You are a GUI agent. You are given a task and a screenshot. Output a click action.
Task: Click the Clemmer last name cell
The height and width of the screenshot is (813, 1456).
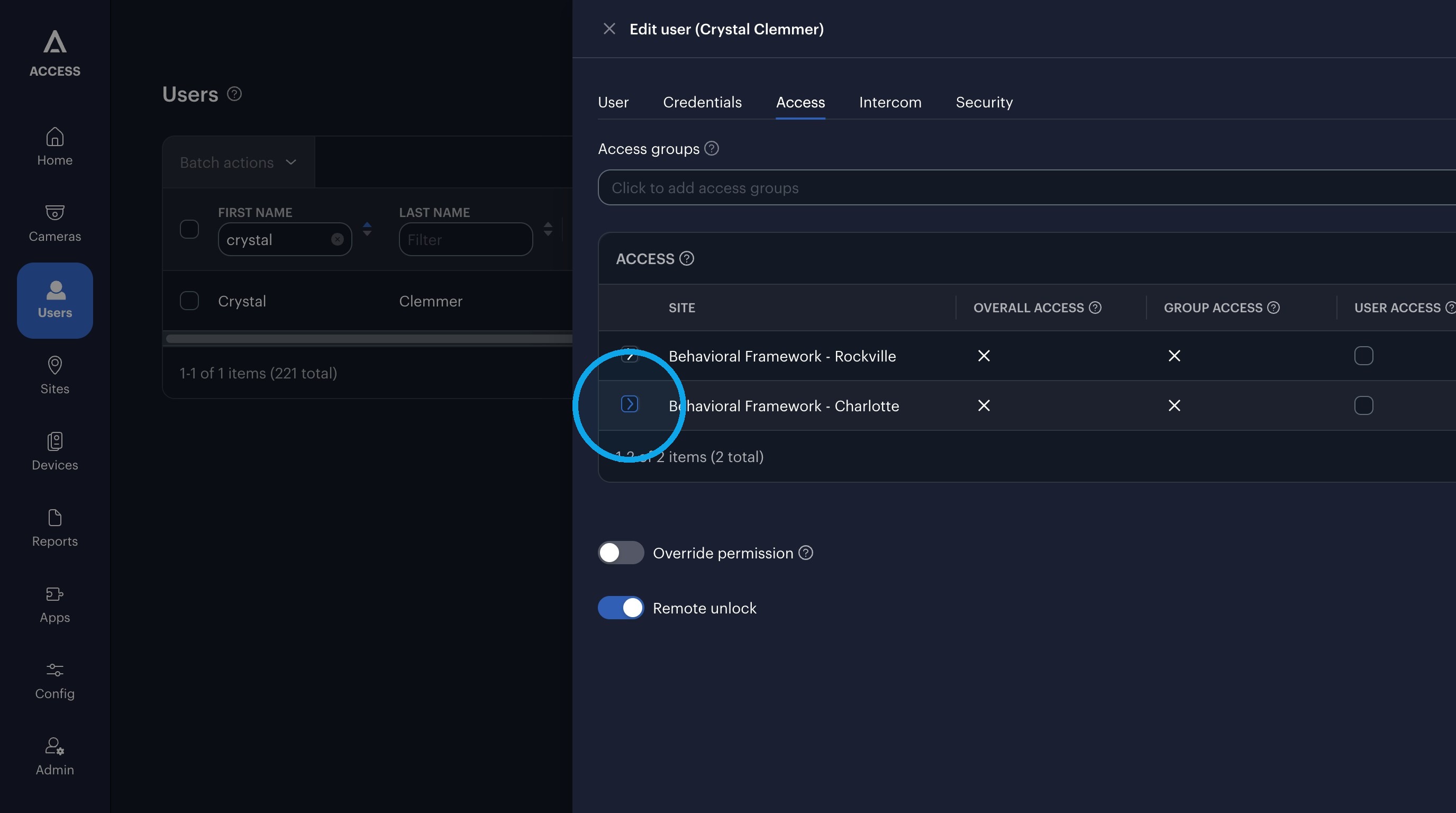pos(431,301)
